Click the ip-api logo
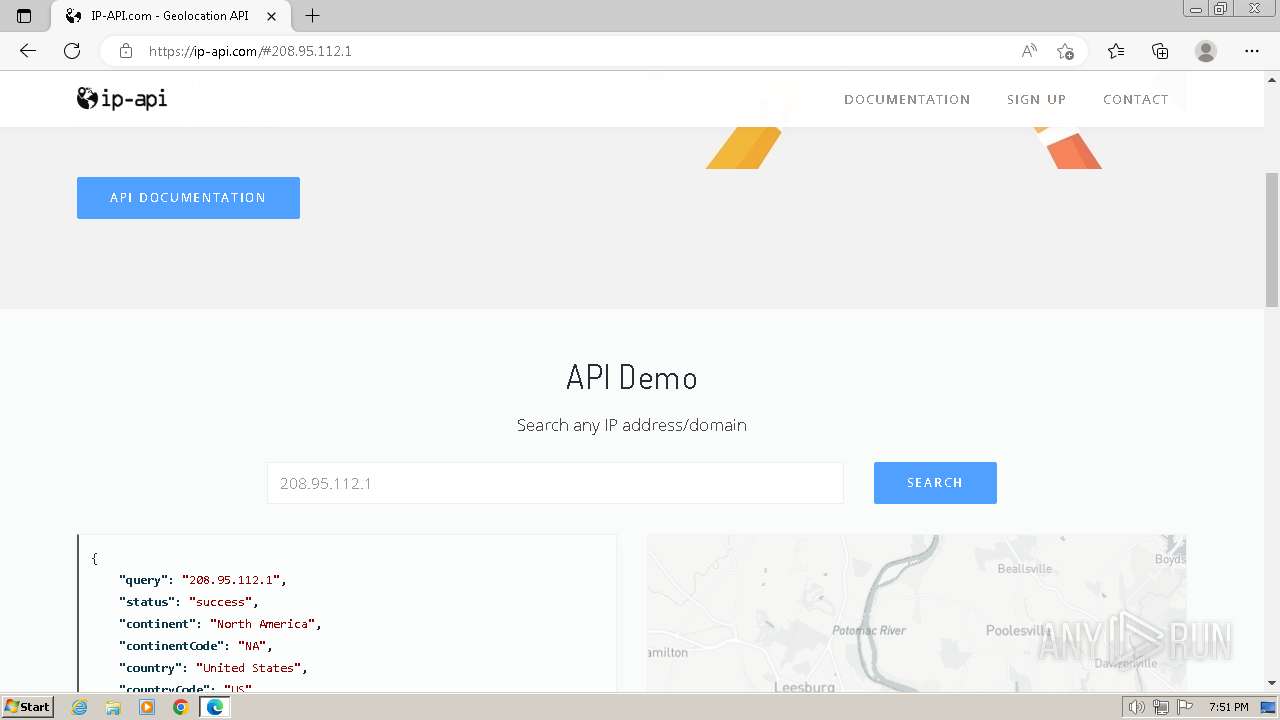Screen dimensions: 1280x720 click(122, 98)
